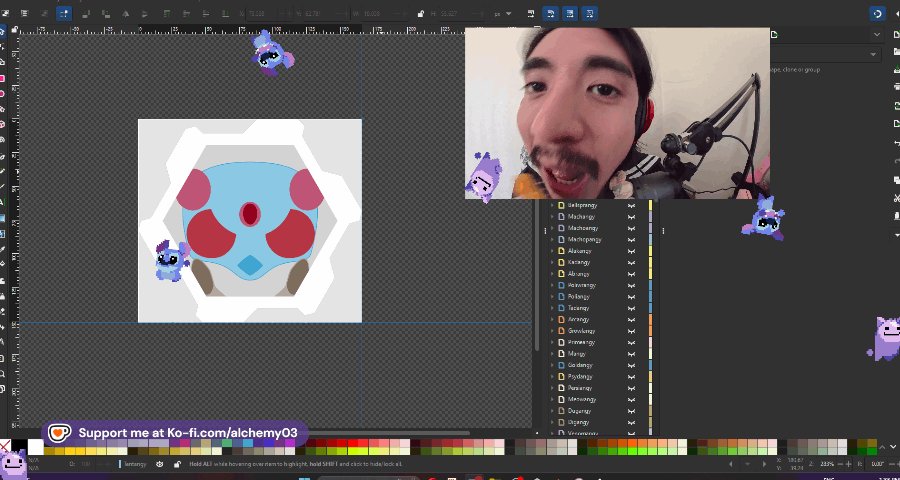900x480 pixels.
Task: Select the Poliangy layer name
Action: coord(579,297)
